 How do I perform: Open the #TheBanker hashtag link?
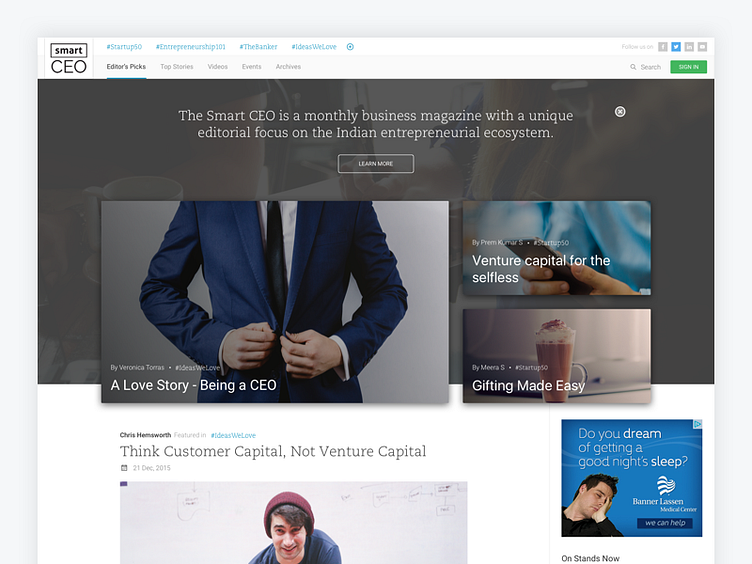[x=258, y=47]
